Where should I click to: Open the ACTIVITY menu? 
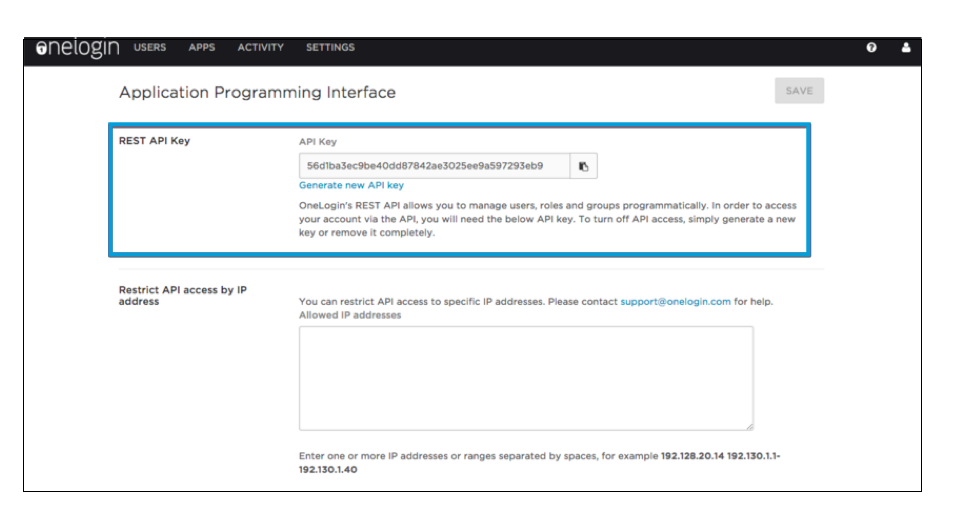(x=261, y=47)
